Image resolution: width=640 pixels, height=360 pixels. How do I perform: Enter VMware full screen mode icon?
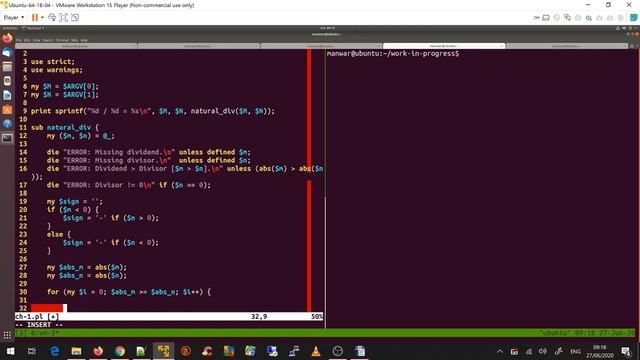[63, 18]
